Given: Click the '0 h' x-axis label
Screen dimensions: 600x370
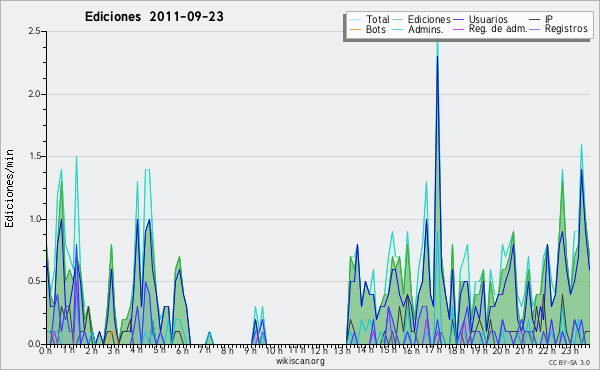Looking at the screenshot, I should [45, 350].
